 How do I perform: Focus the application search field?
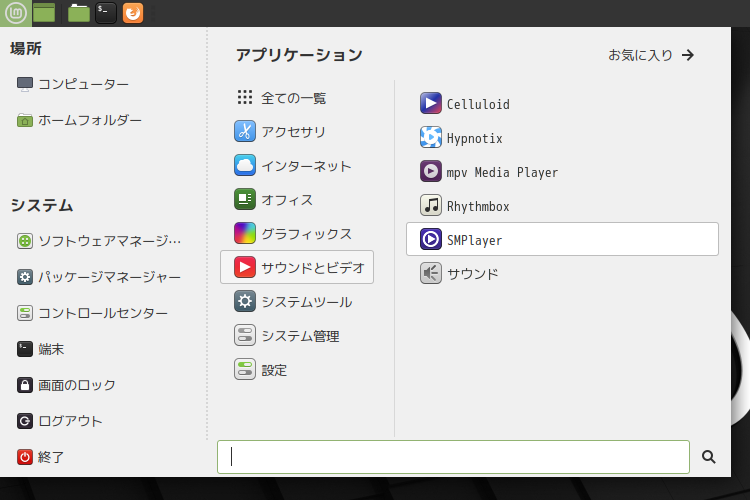(453, 457)
